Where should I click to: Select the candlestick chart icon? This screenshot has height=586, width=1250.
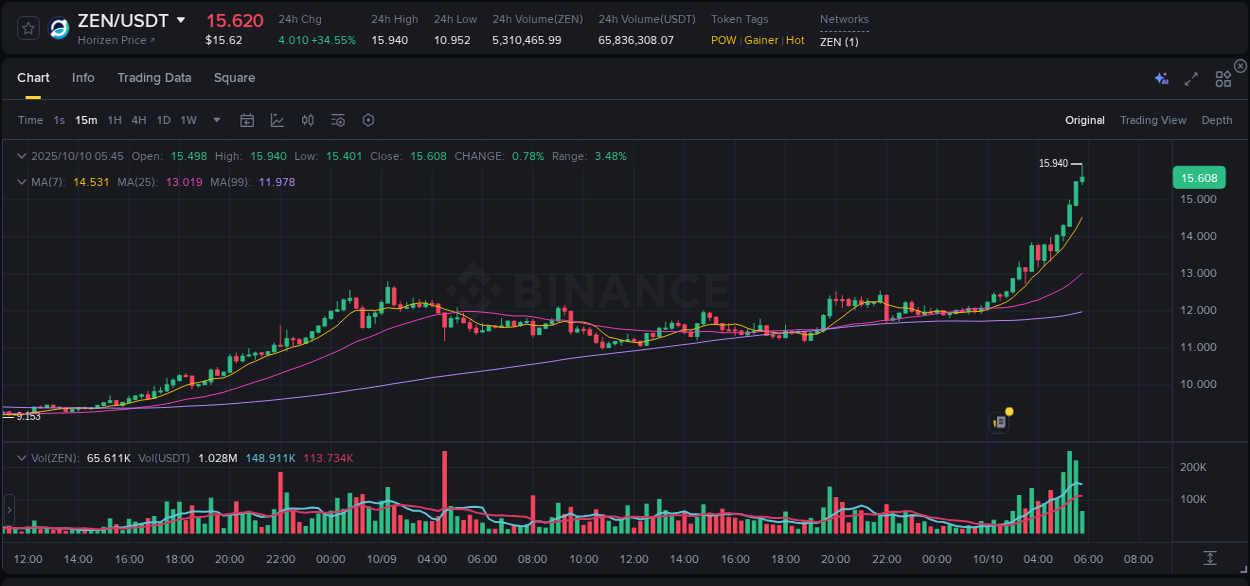pos(307,120)
